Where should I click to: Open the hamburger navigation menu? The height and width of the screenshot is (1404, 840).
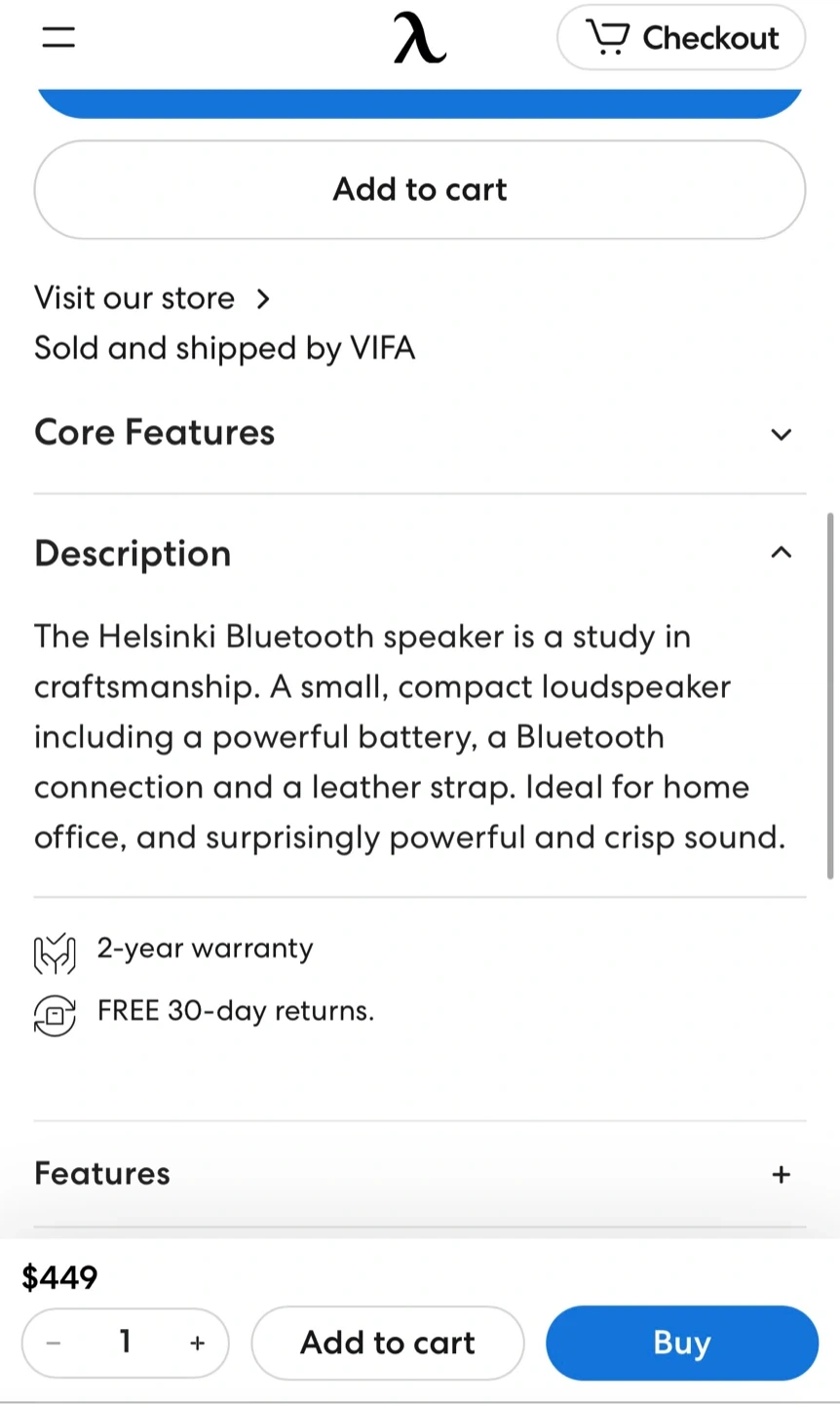pyautogui.click(x=58, y=37)
